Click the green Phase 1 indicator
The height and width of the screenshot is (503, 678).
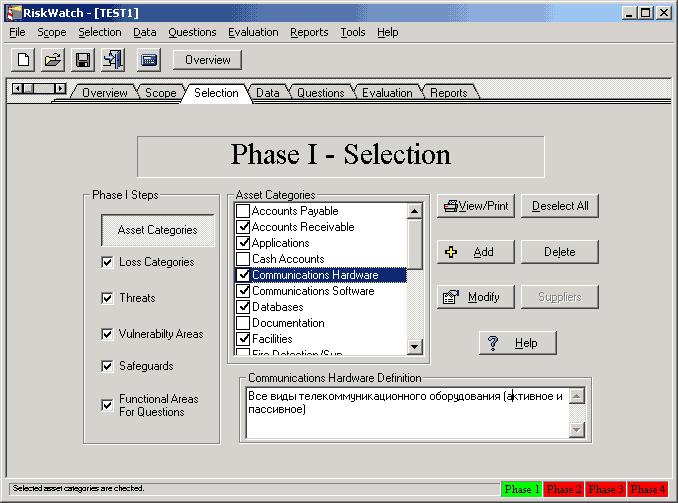point(521,489)
